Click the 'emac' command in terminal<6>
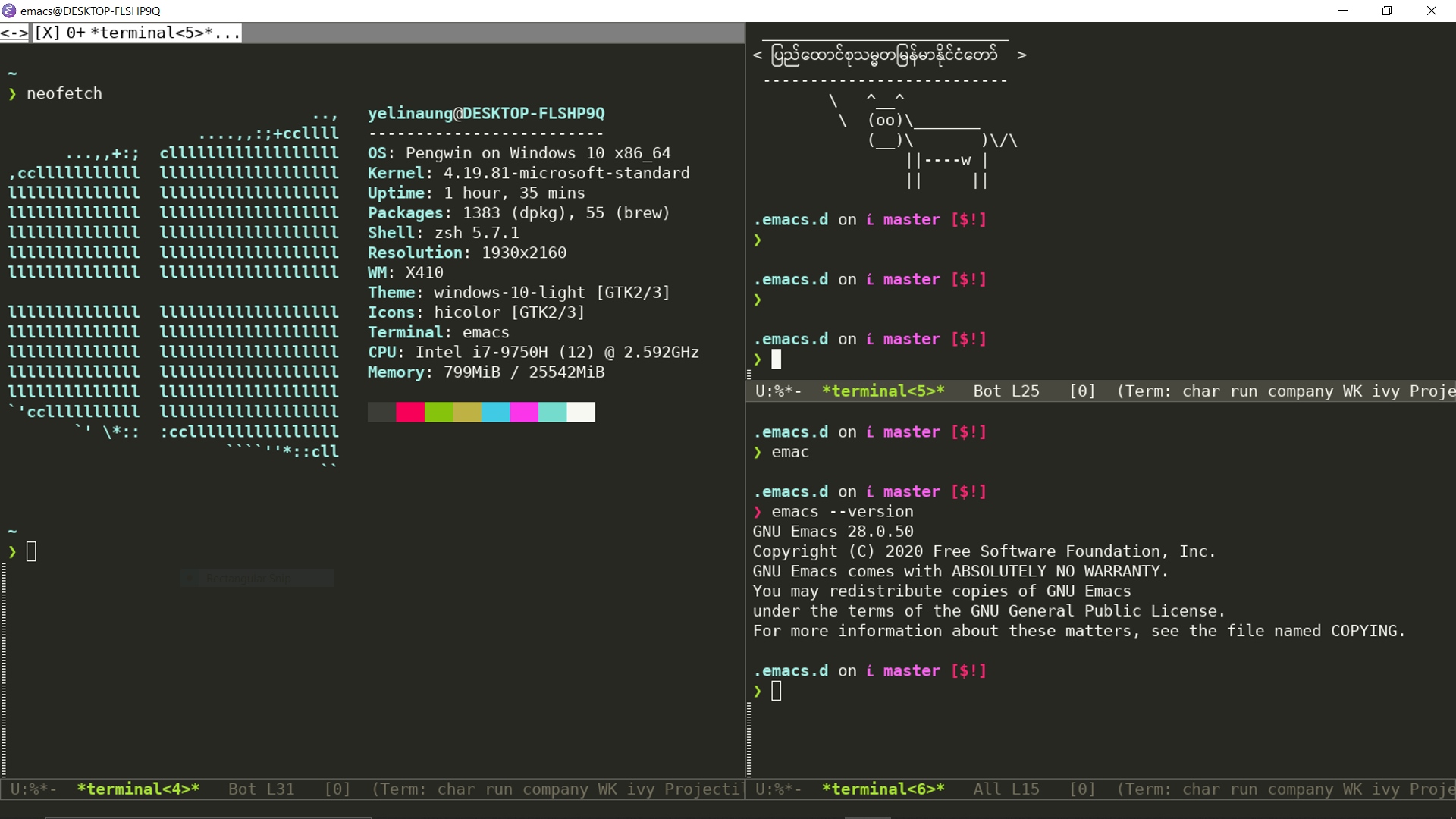The image size is (1456, 819). pos(790,452)
